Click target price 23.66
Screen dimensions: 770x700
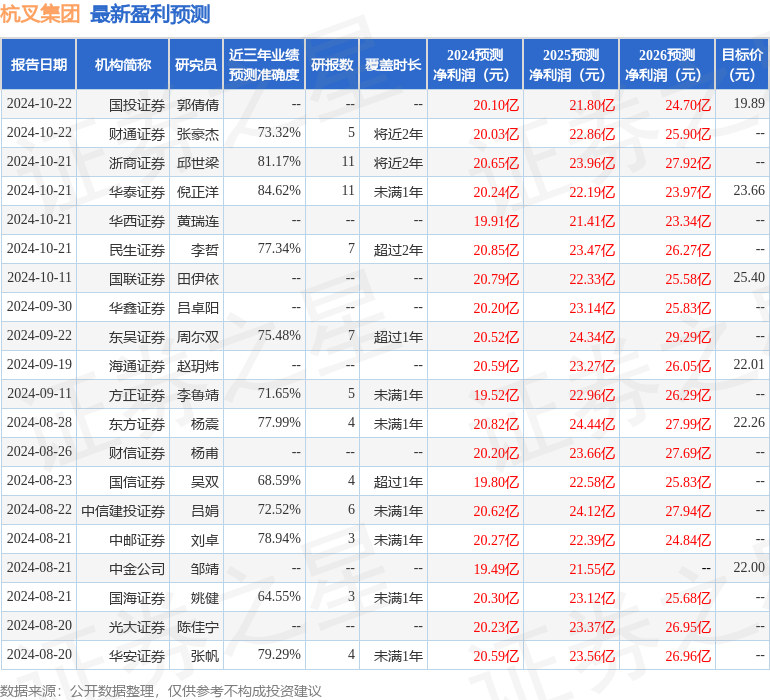(749, 190)
